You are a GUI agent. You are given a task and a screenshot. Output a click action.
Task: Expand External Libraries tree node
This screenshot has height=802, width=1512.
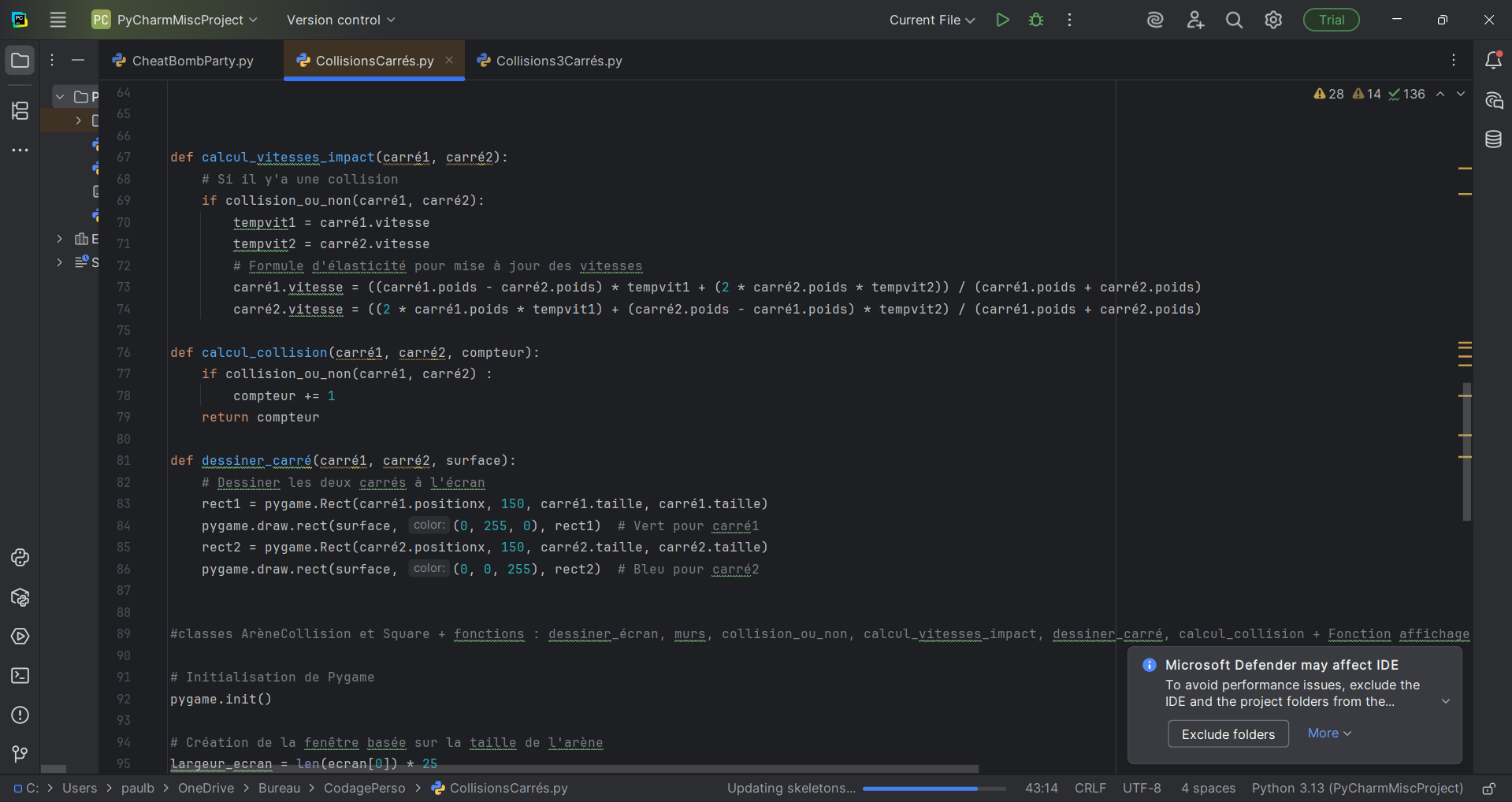click(x=60, y=239)
